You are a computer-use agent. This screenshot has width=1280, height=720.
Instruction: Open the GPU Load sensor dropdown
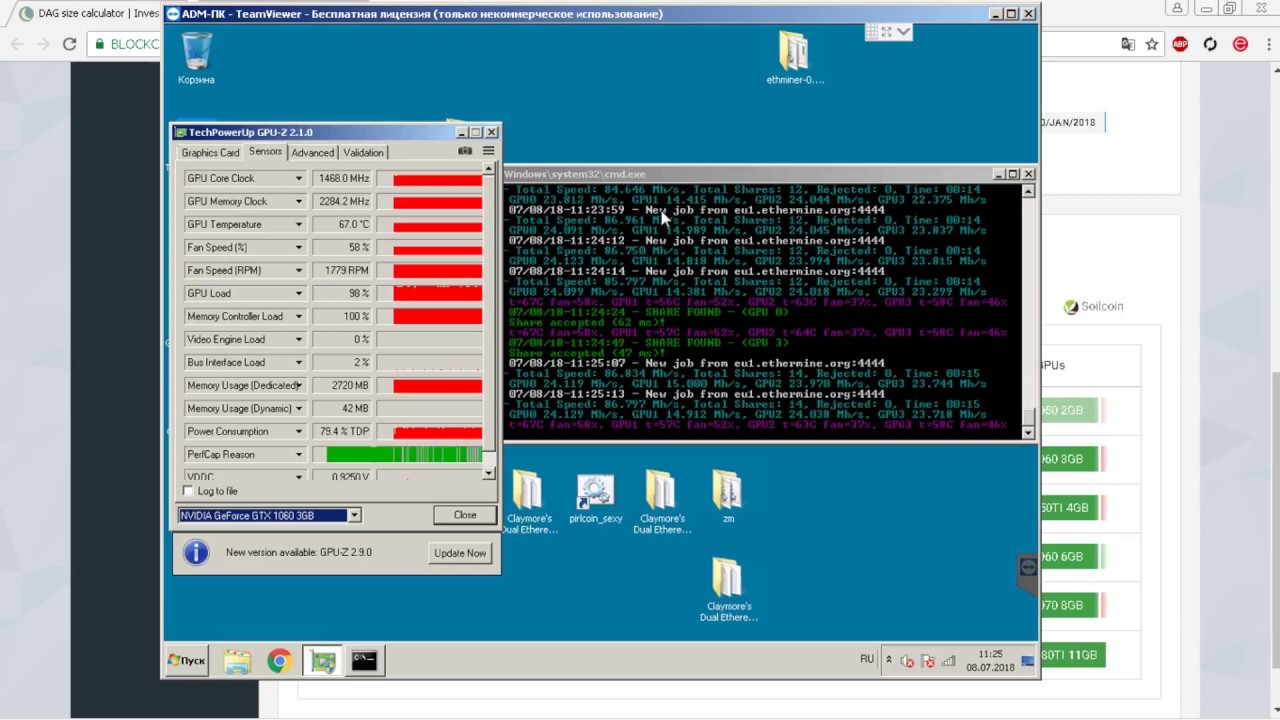point(298,293)
